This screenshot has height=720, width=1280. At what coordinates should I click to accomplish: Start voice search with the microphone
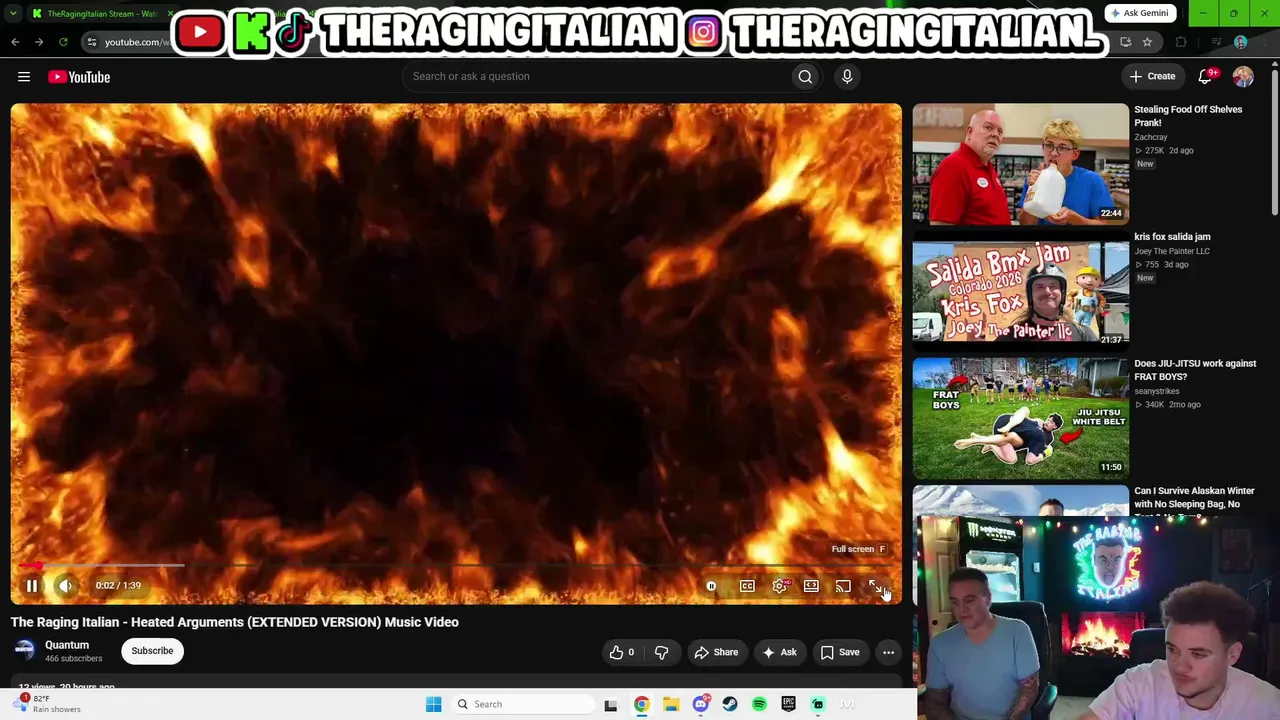(x=847, y=77)
